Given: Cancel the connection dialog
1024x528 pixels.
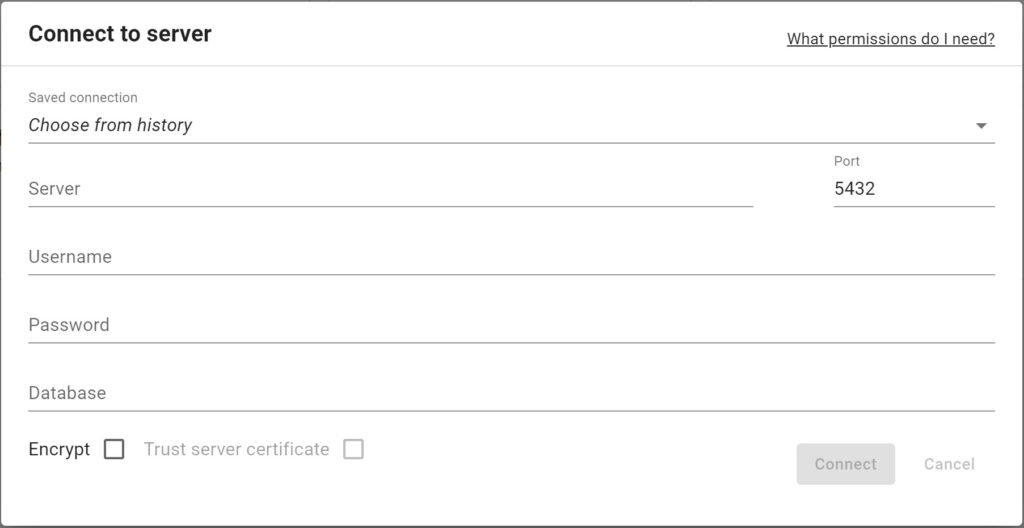Looking at the screenshot, I should click(x=949, y=464).
